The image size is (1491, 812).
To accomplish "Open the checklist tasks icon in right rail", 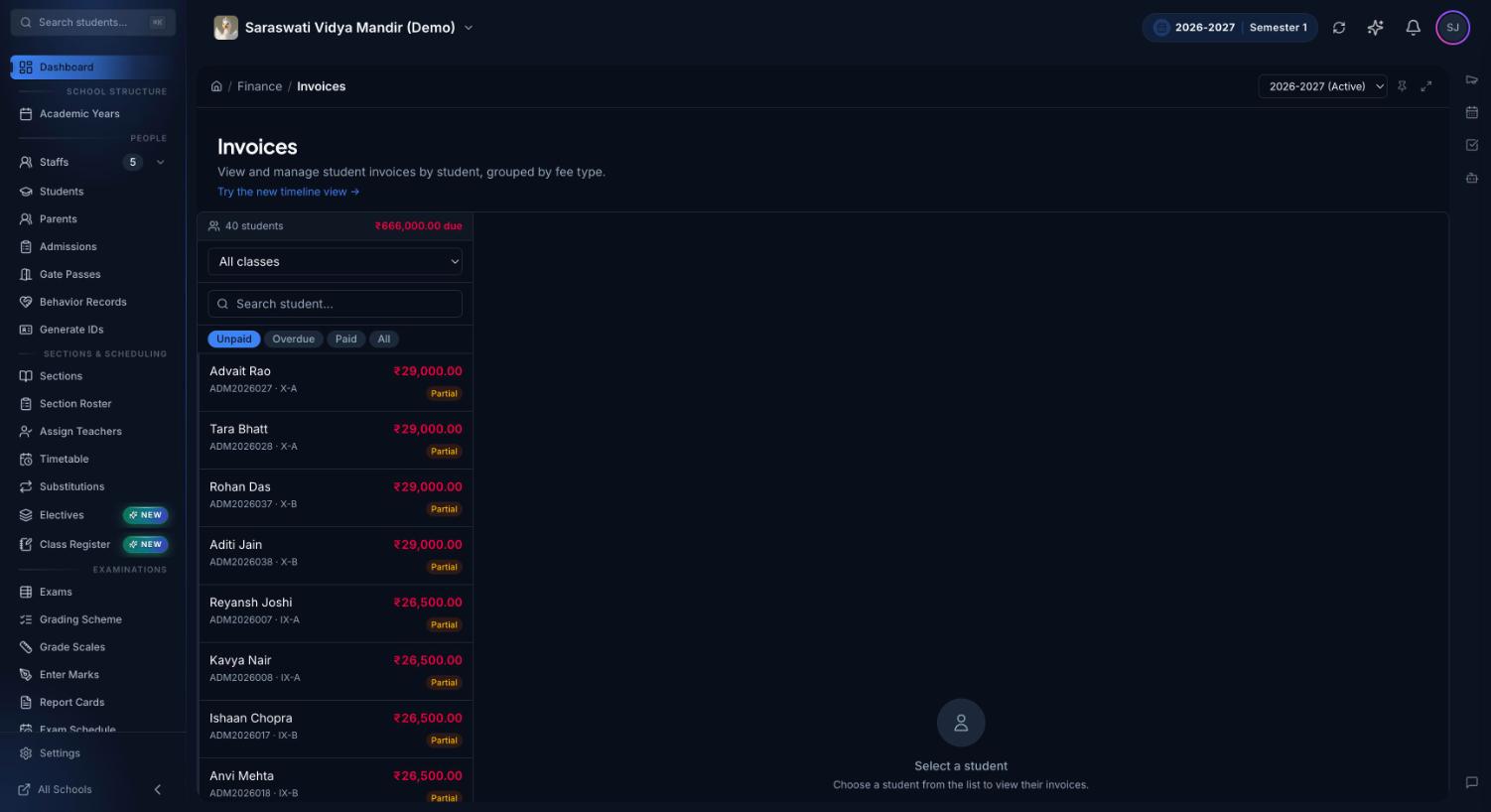I will pyautogui.click(x=1472, y=145).
